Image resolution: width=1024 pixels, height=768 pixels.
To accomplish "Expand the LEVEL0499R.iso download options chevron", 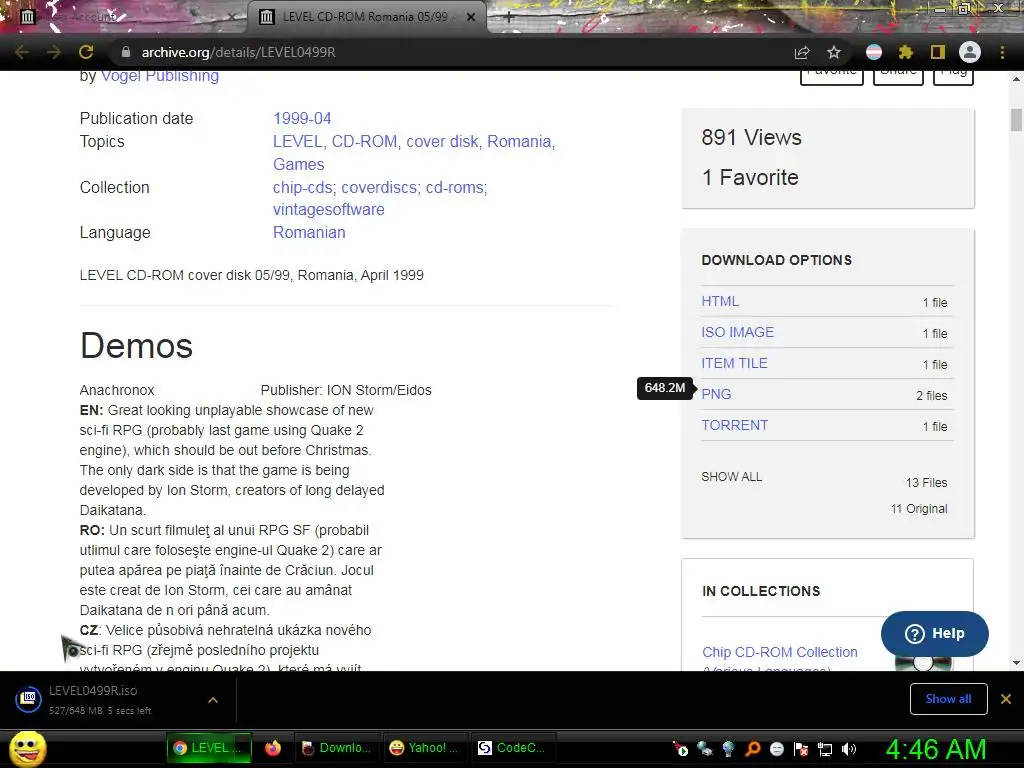I will (x=213, y=699).
